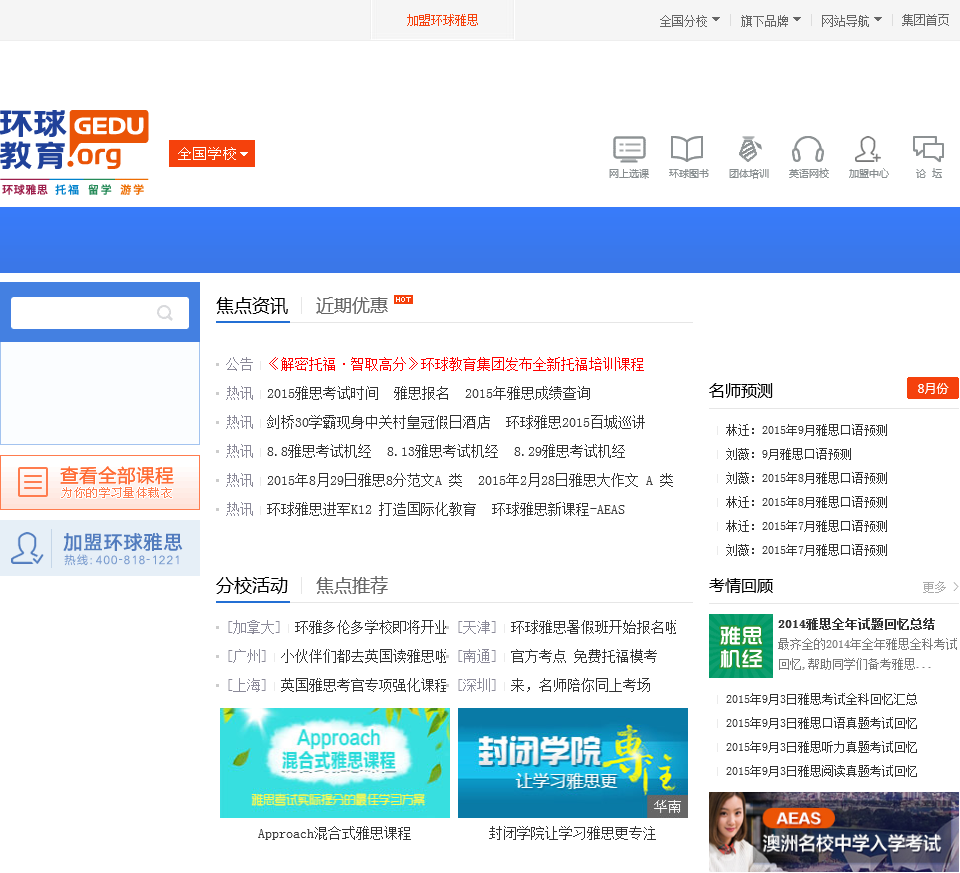The width and height of the screenshot is (960, 873).
Task: Open 官方考点 免费托福模考 link
Action: click(584, 656)
